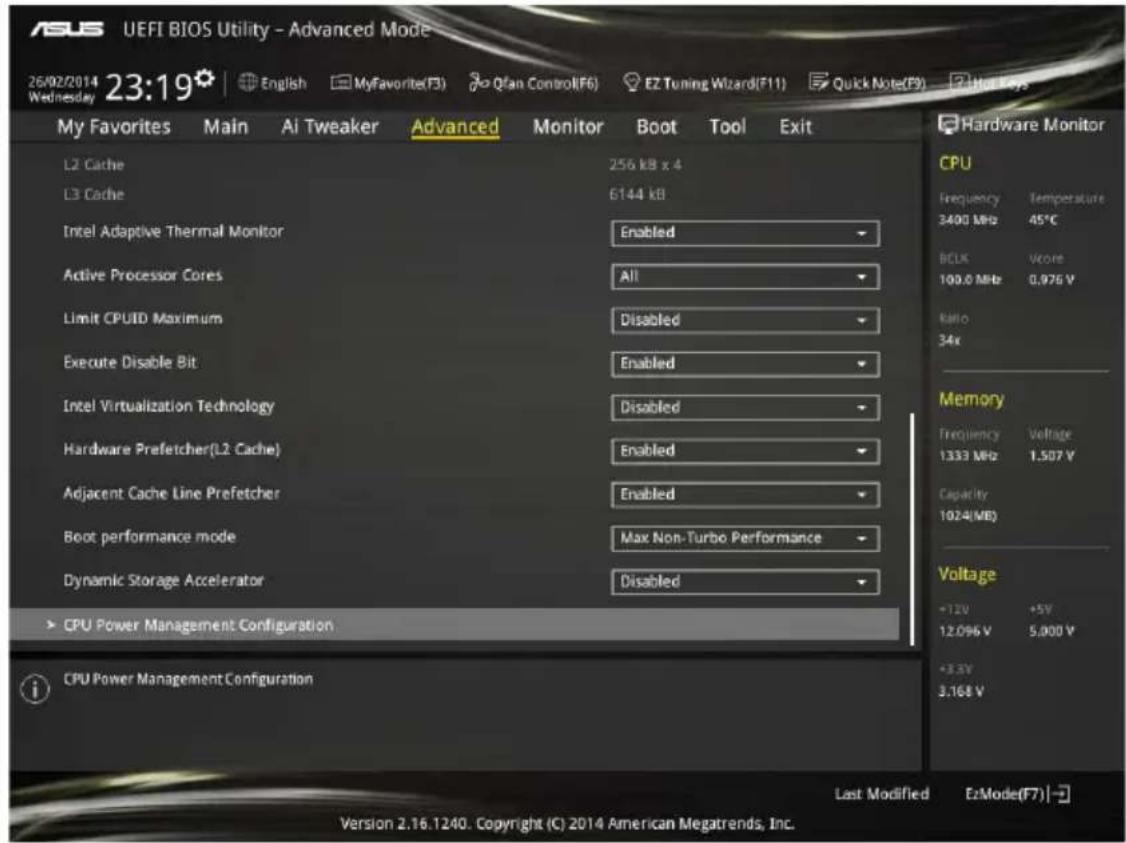Click Boot performance mode label
Image resolution: width=1126 pixels, height=843 pixels.
coord(149,537)
